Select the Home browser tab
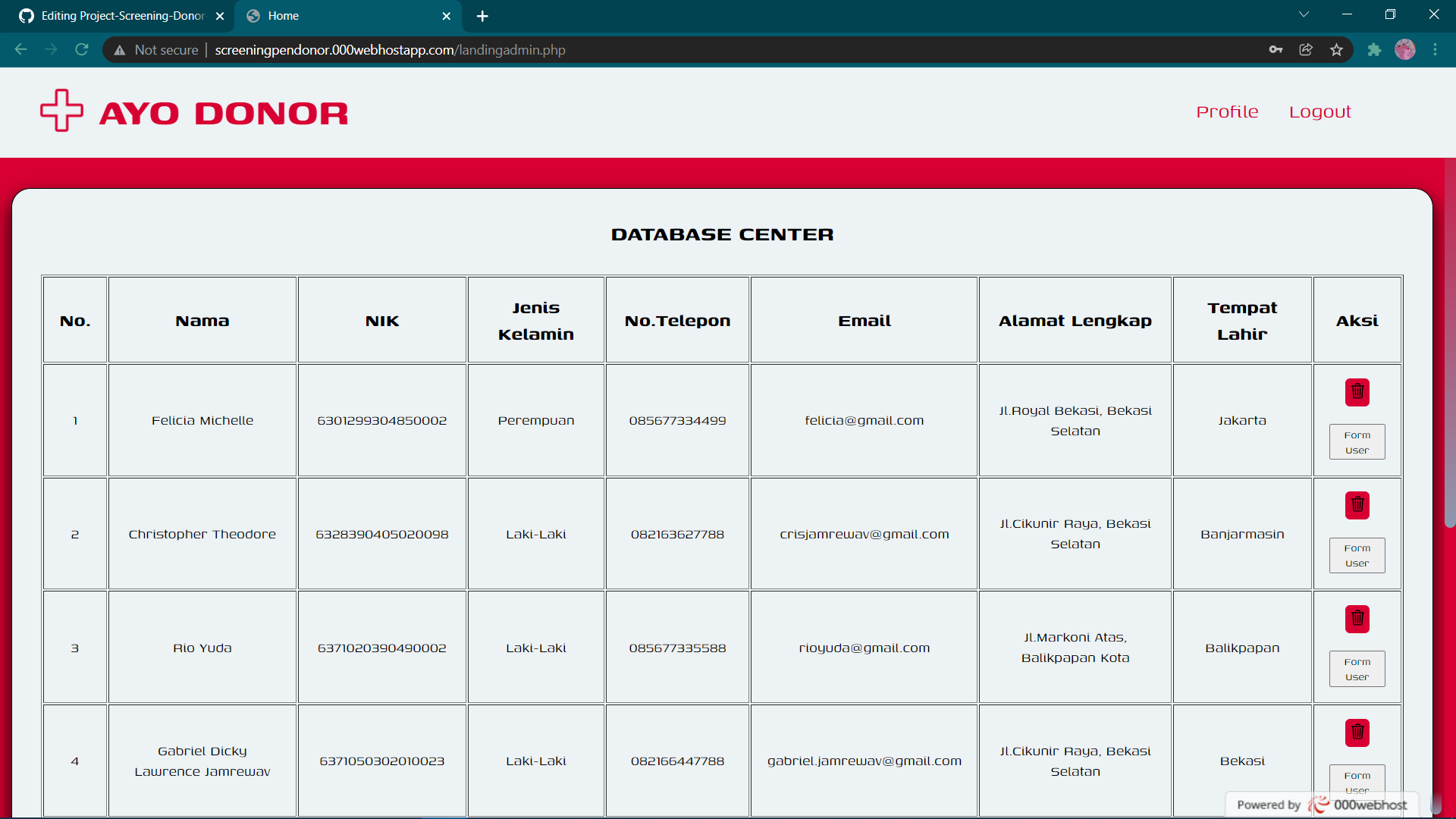Screen dimensions: 1456x819 click(349, 16)
